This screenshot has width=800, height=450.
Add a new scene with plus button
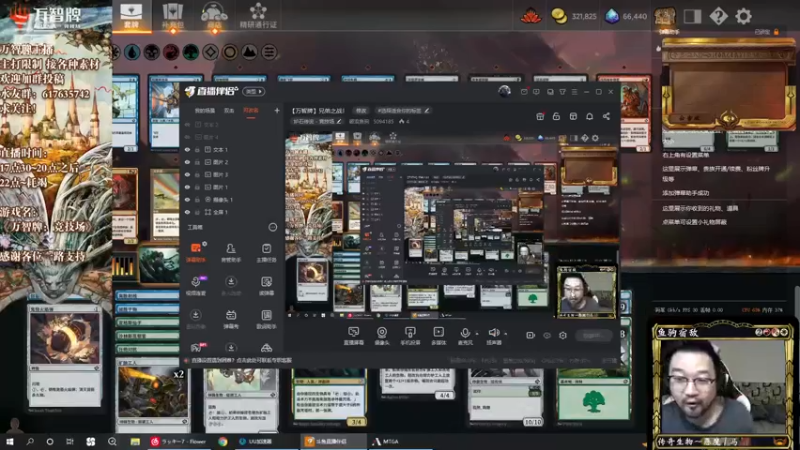click(277, 110)
